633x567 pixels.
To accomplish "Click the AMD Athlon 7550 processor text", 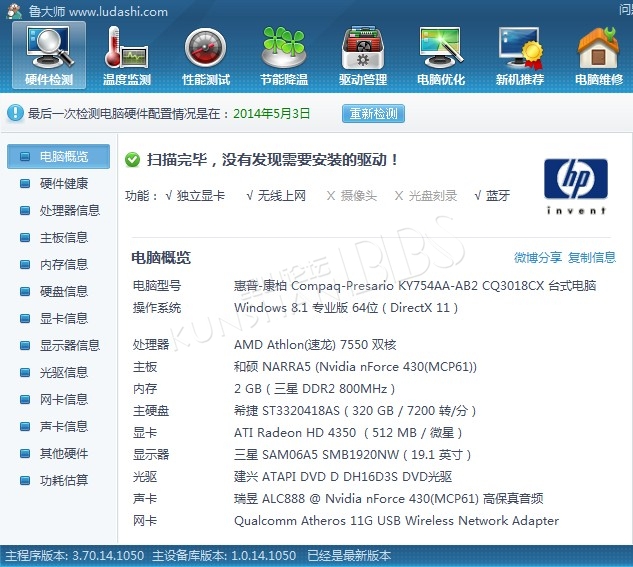I will 315,345.
